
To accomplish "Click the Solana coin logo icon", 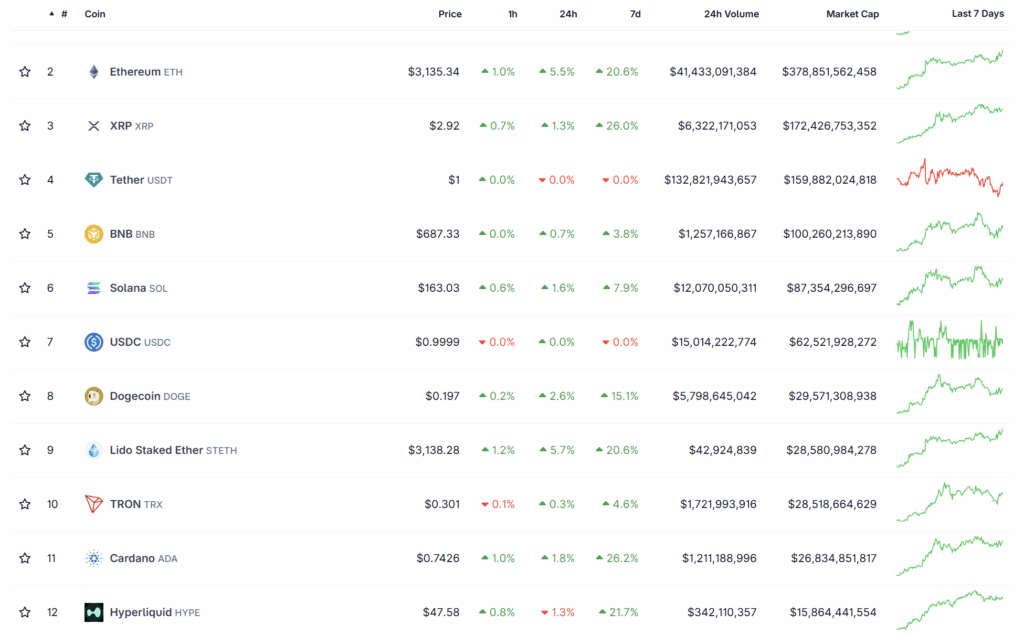I will click(x=93, y=288).
